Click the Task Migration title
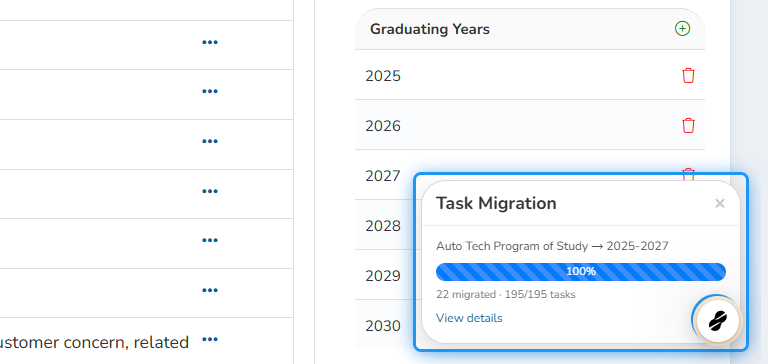 [x=496, y=203]
